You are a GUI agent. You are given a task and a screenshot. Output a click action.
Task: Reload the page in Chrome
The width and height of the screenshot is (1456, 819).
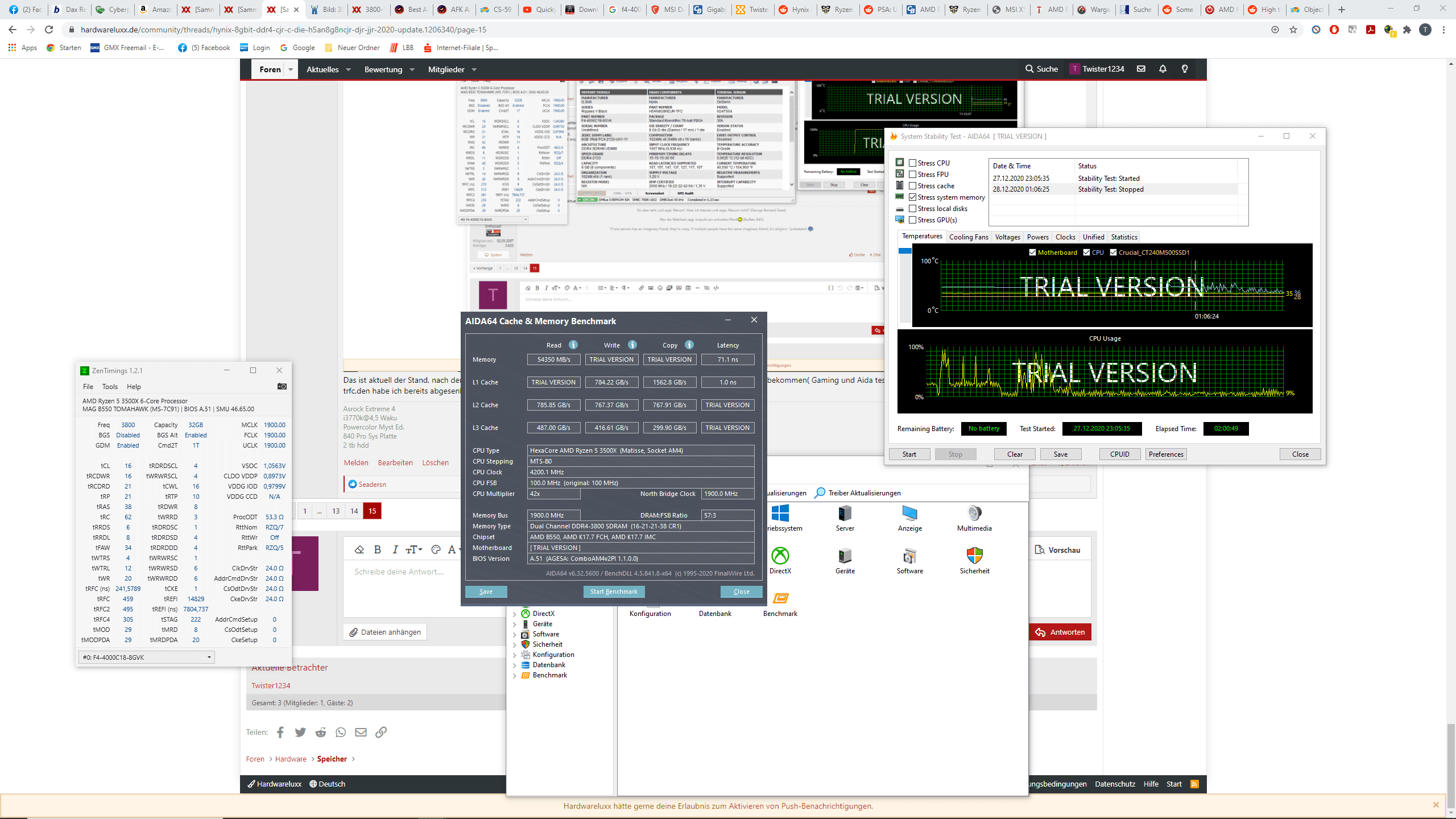49,30
